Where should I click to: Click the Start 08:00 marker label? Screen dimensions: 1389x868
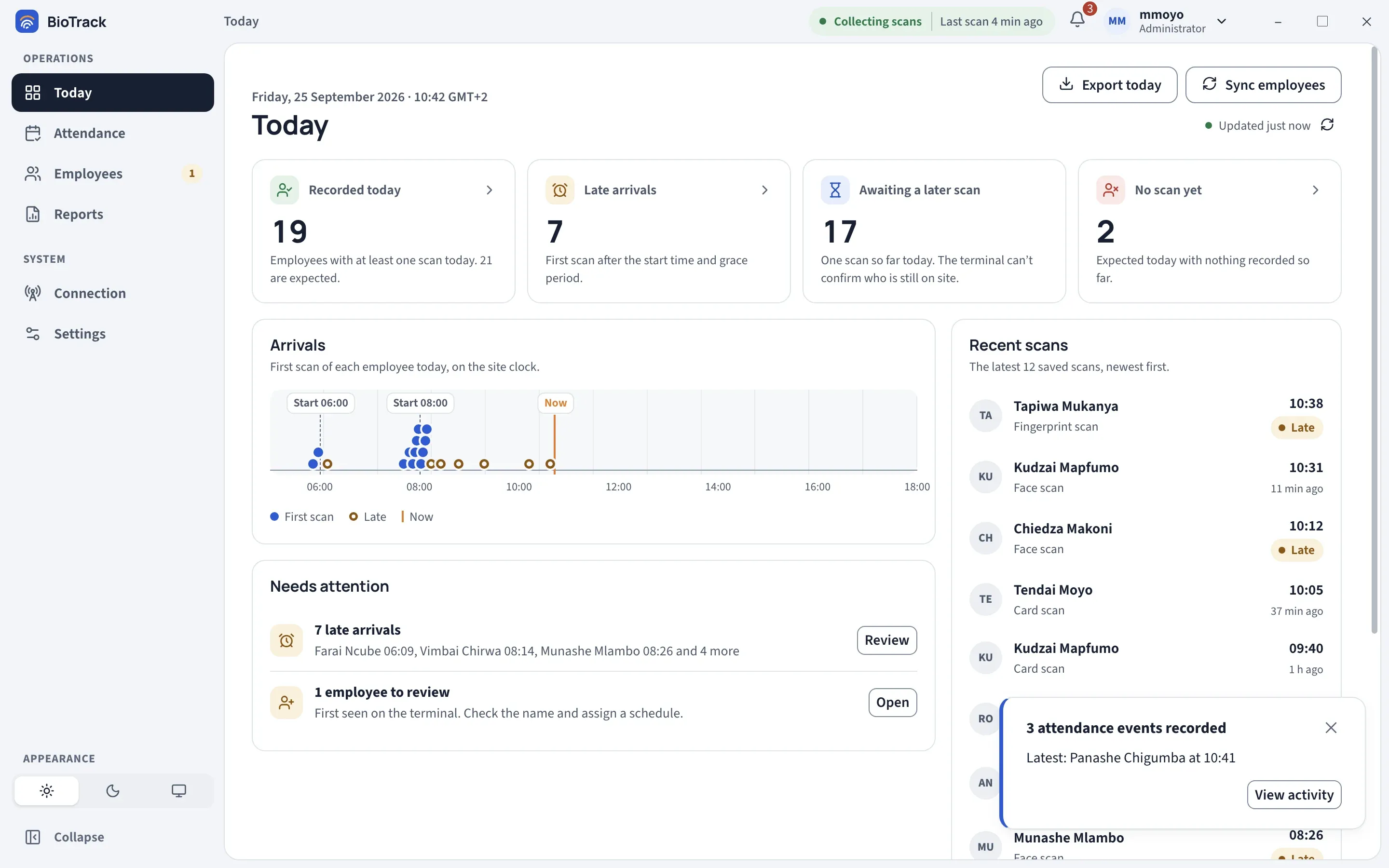pos(420,403)
